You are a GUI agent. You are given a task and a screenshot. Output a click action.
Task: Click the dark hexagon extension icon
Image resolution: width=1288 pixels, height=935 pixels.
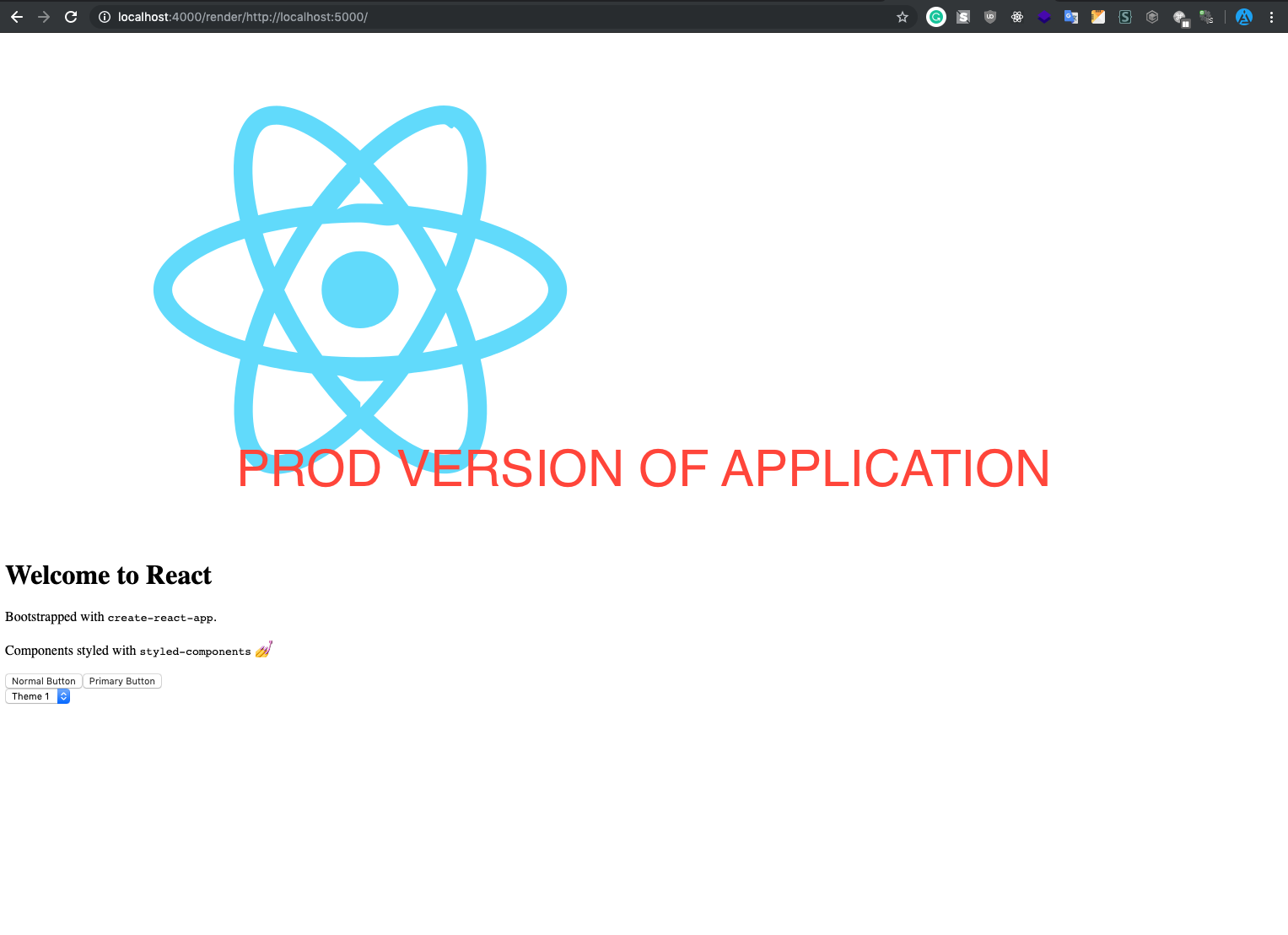click(x=1151, y=16)
